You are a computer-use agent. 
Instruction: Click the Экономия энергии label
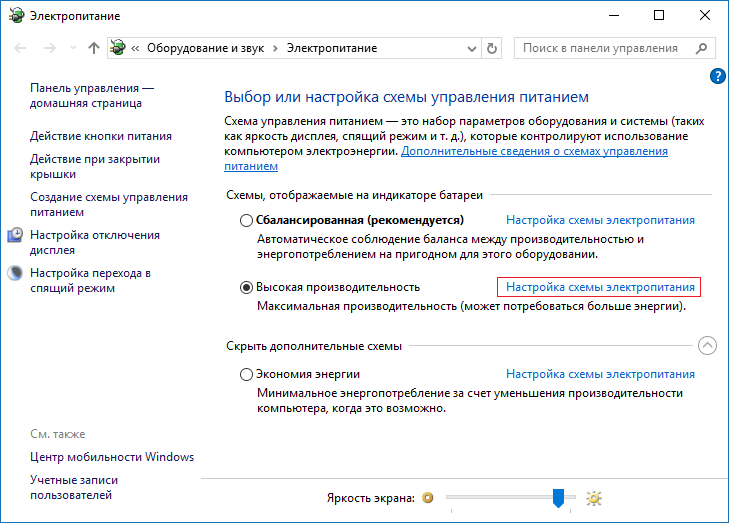308,374
